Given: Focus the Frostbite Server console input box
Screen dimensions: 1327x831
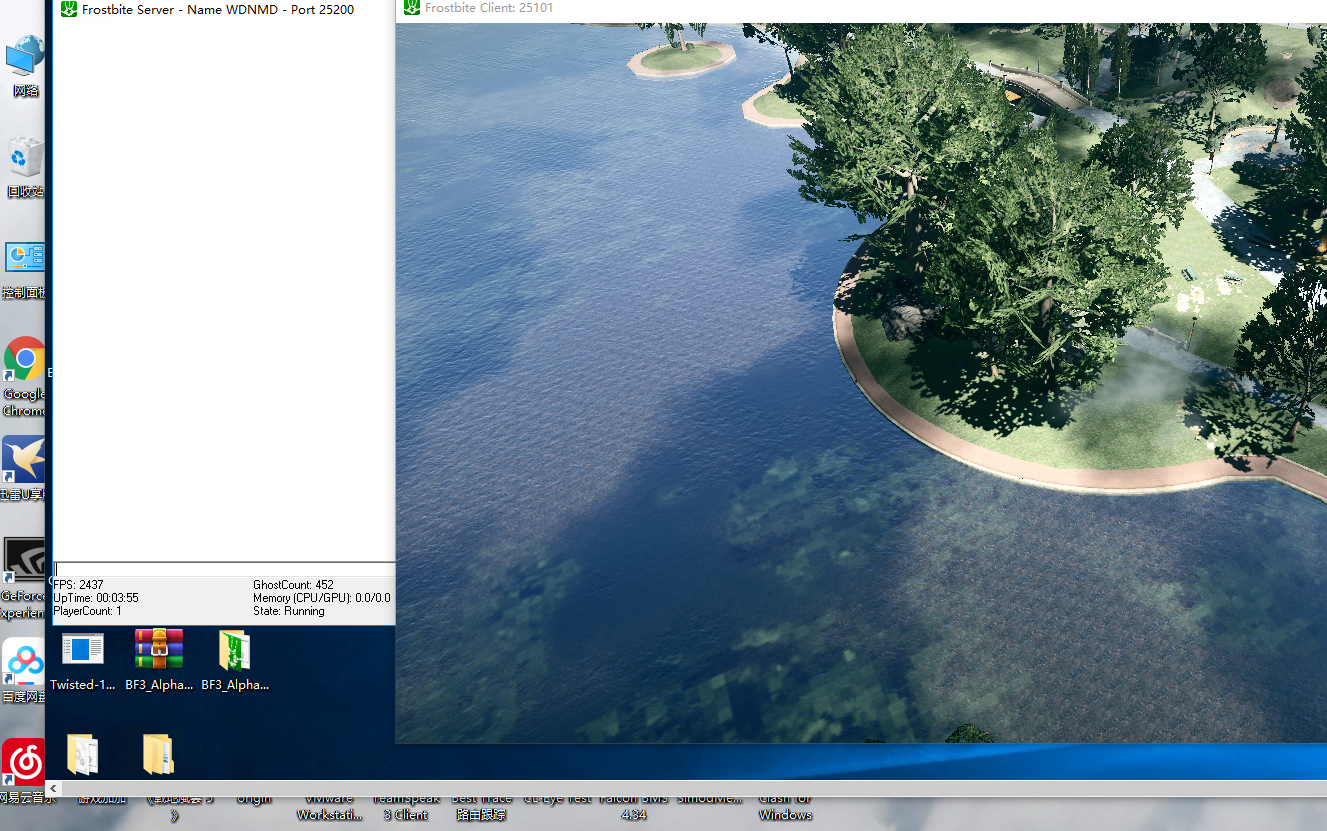Looking at the screenshot, I should [x=224, y=570].
